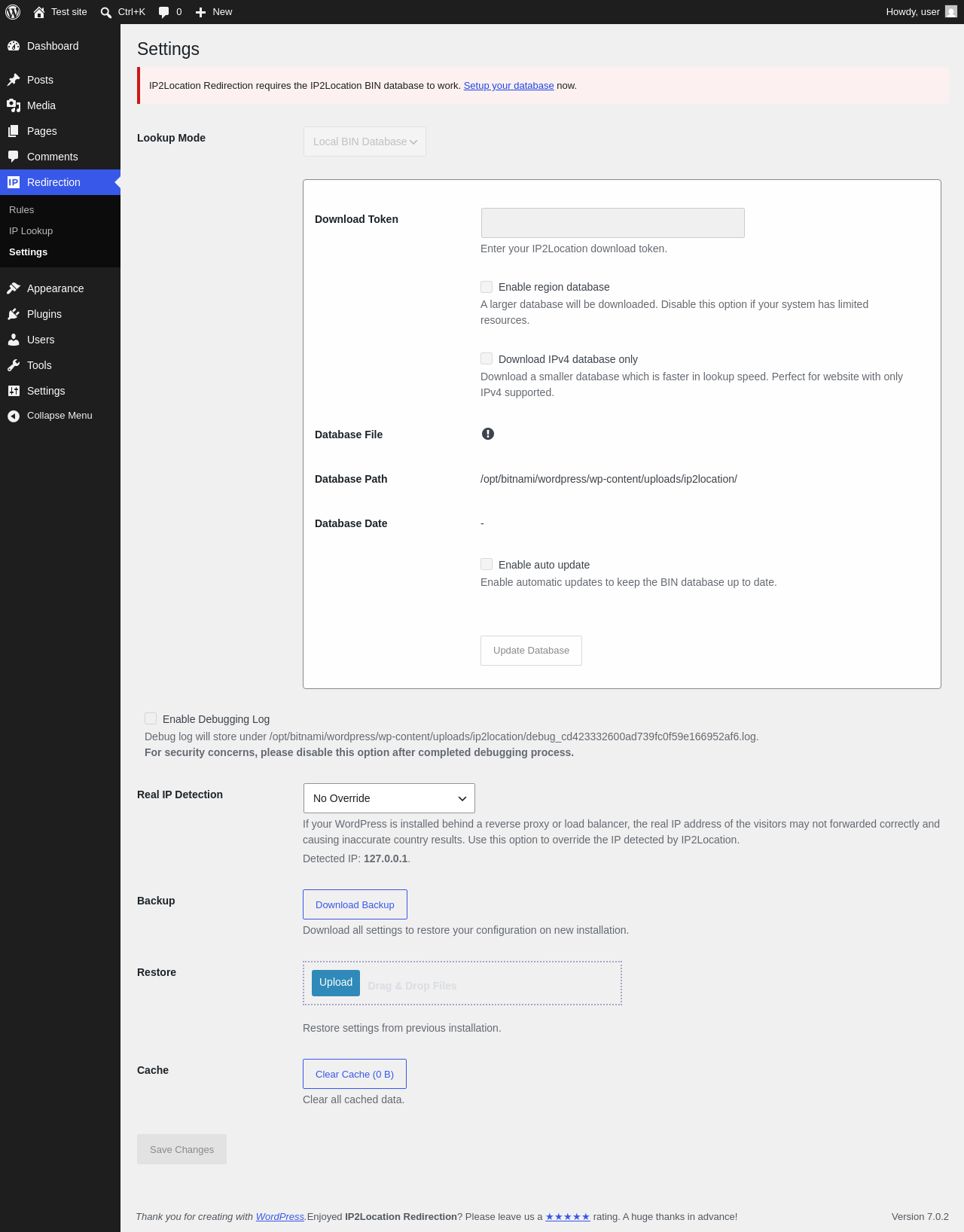Click the comments bubble icon in admin bar
Image resolution: width=964 pixels, height=1232 pixels.
[x=164, y=12]
